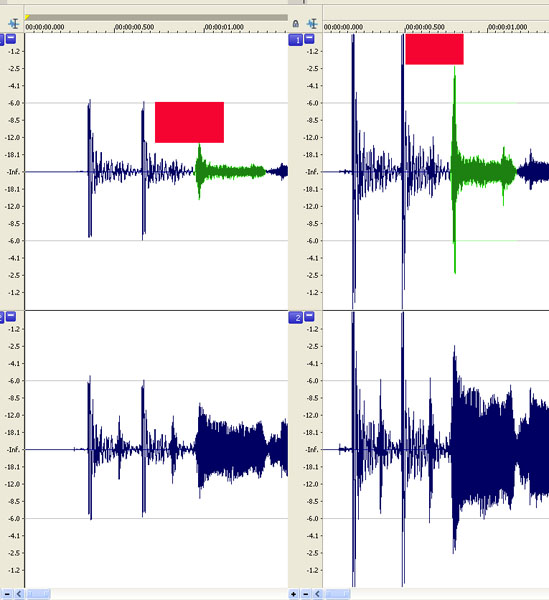Collapse channel 2 with its minus button, right window
The width and height of the screenshot is (549, 600).
[x=309, y=316]
